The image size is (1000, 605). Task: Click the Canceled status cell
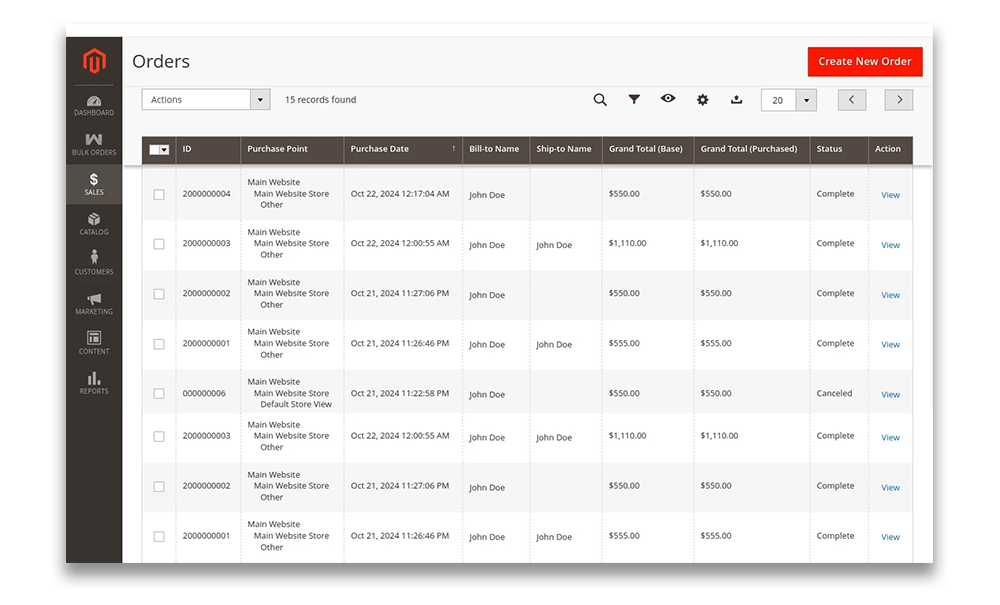[834, 393]
